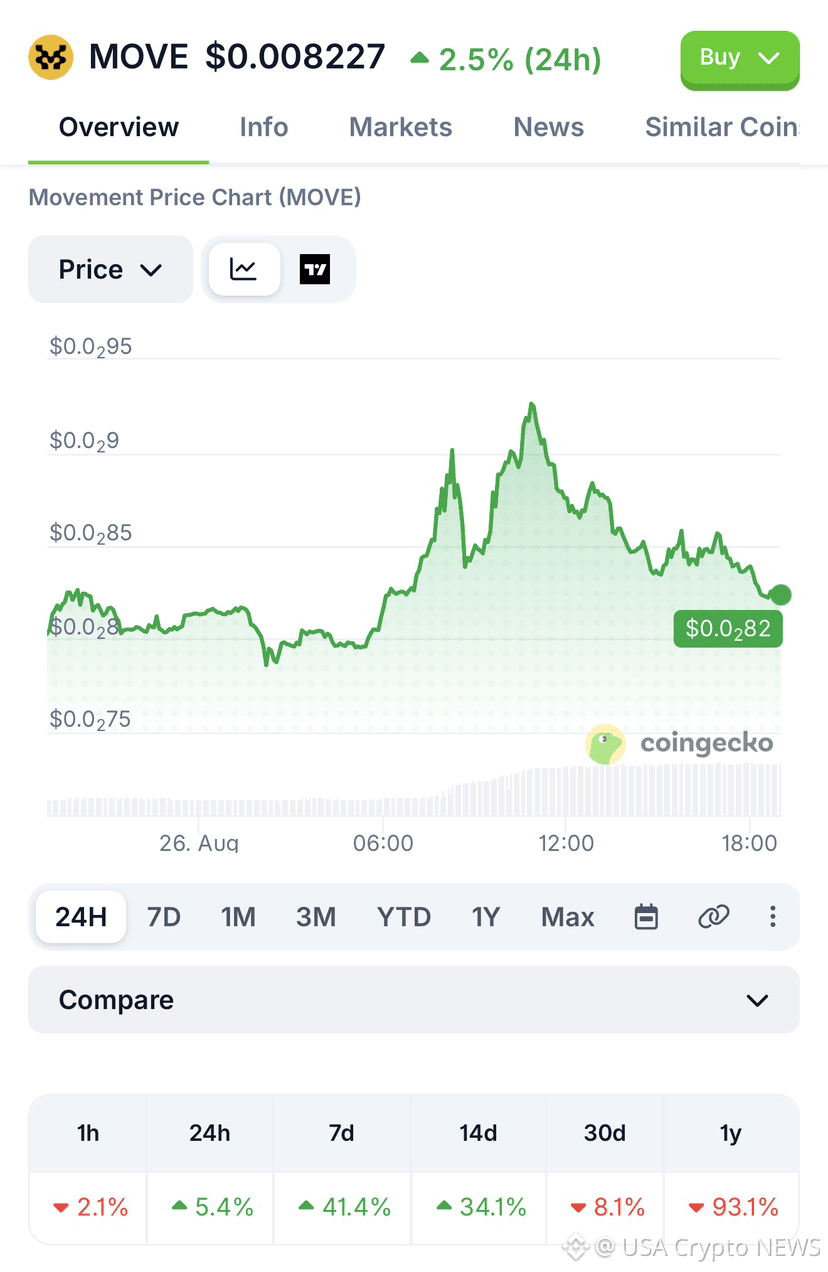Switch to line chart view icon
Image resolution: width=828 pixels, height=1272 pixels.
(x=243, y=269)
